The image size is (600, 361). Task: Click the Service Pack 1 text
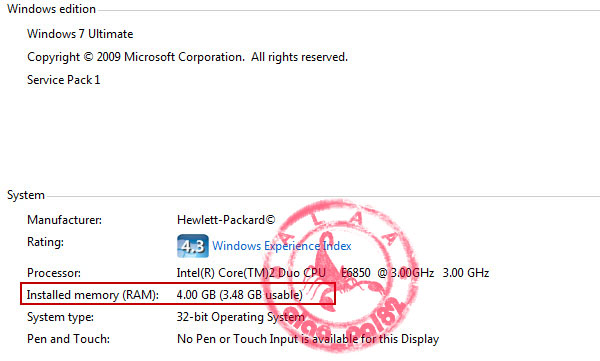64,80
